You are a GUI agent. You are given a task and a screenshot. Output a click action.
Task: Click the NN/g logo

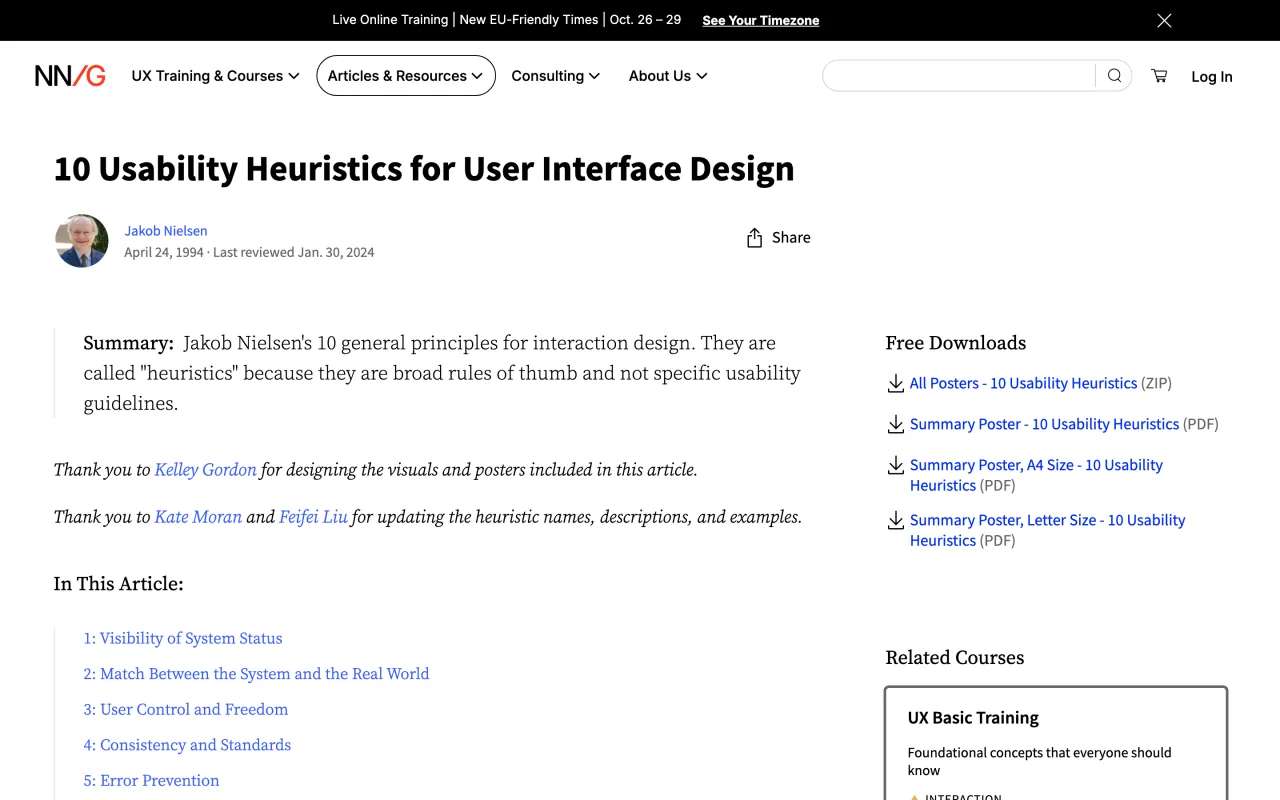70,76
